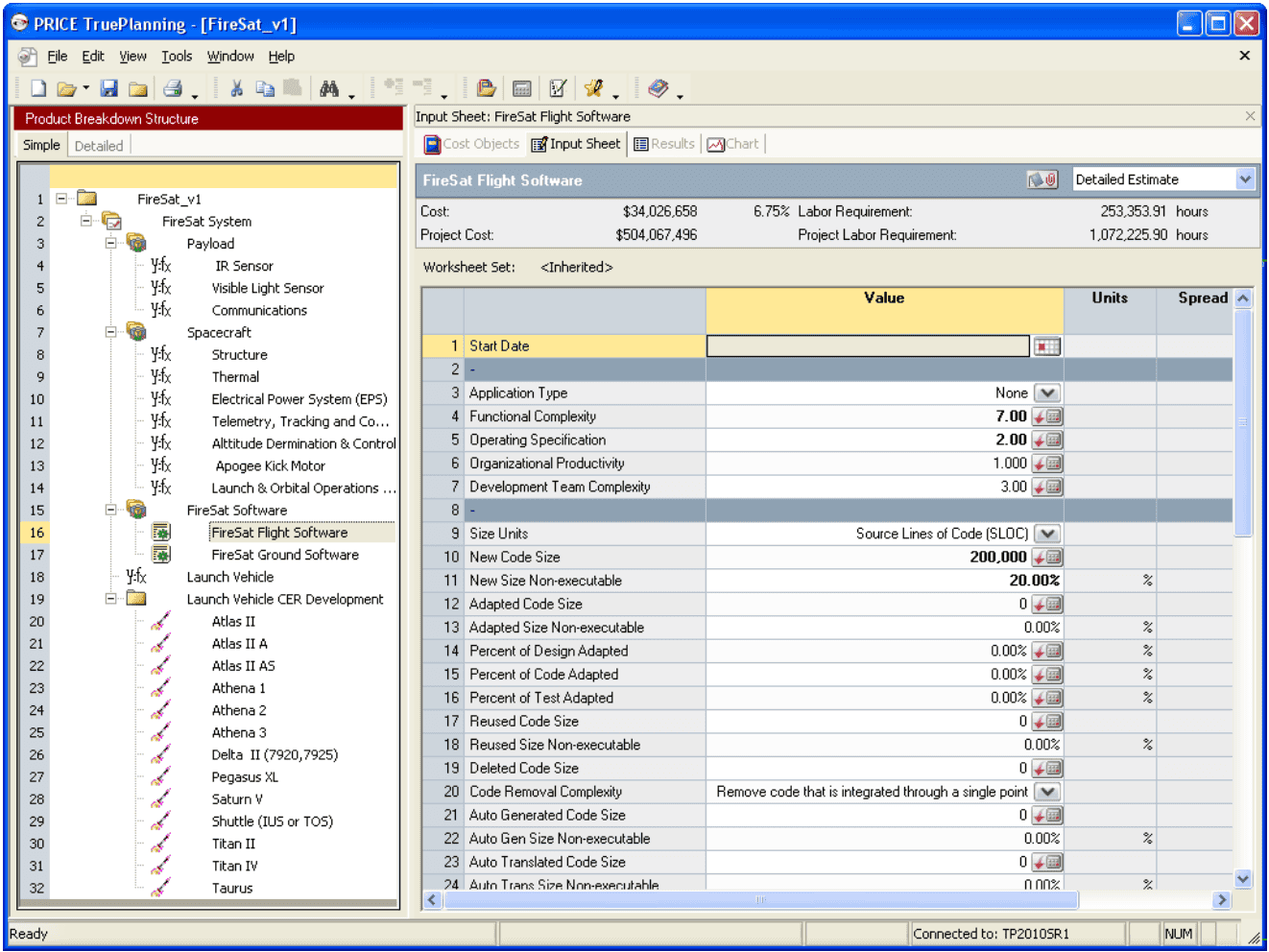Open the File menu
This screenshot has width=1269, height=952.
tap(58, 57)
